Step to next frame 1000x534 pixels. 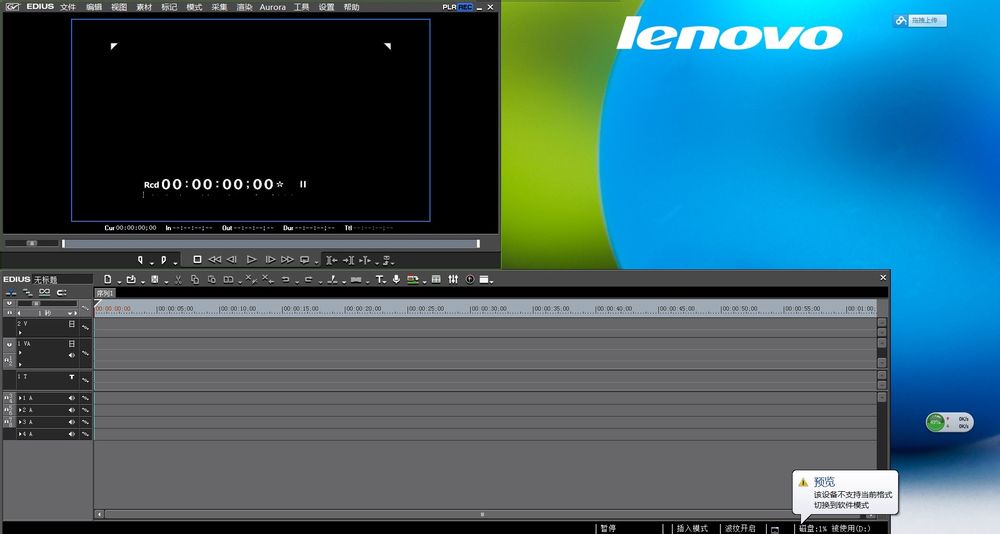click(270, 260)
